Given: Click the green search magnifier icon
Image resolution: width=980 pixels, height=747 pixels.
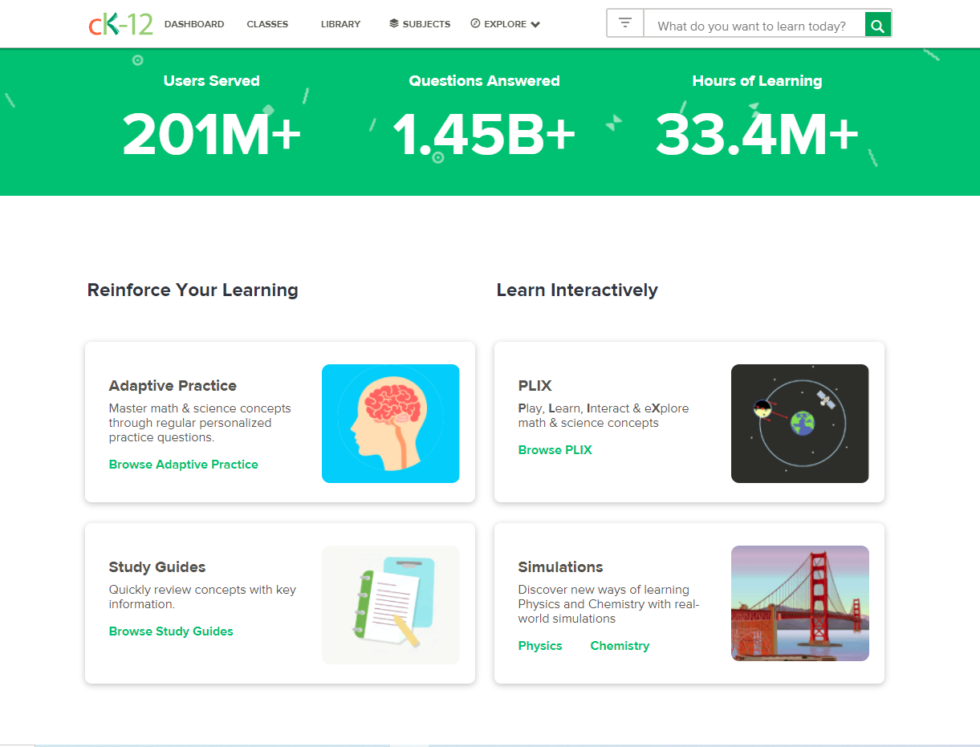Looking at the screenshot, I should click(x=877, y=23).
